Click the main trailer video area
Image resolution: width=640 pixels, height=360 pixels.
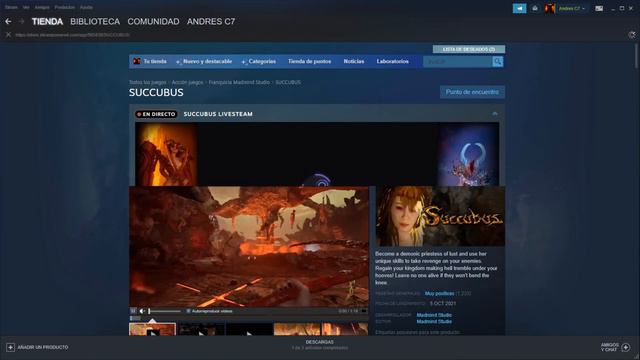249,247
